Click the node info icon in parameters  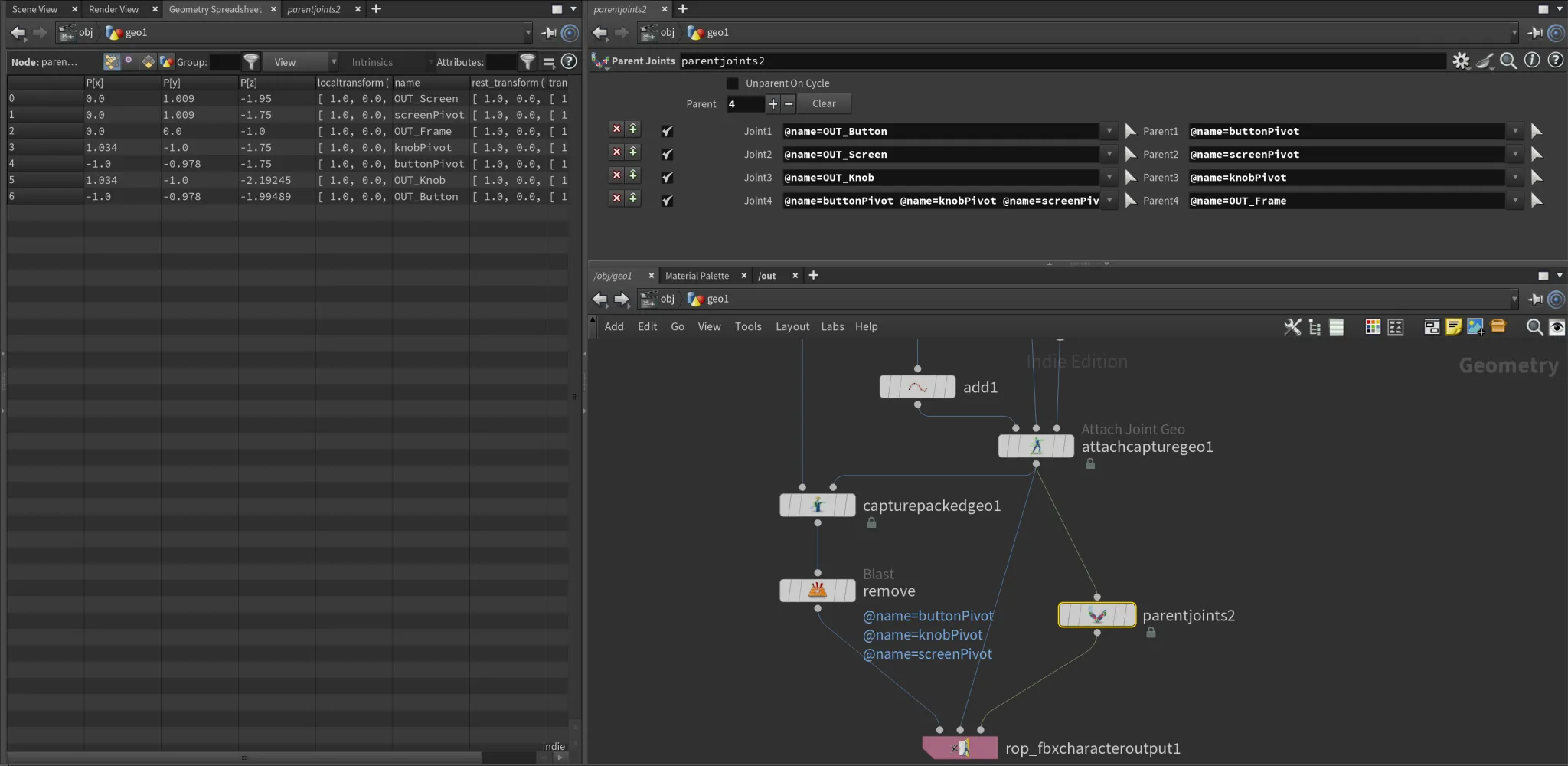pyautogui.click(x=1532, y=61)
